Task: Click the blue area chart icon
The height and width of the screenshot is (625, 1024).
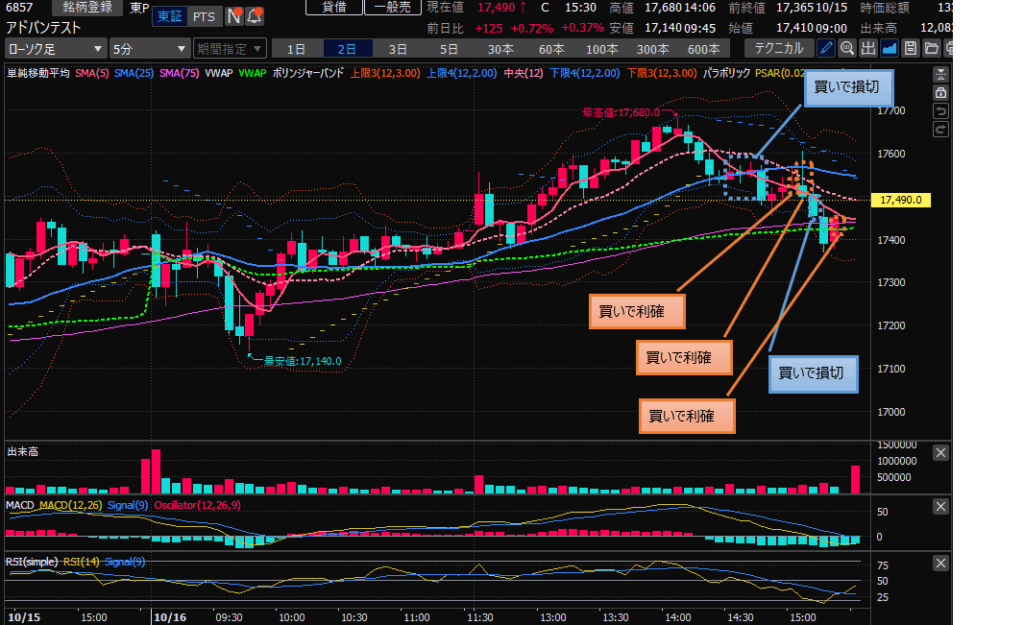Action: (x=889, y=48)
